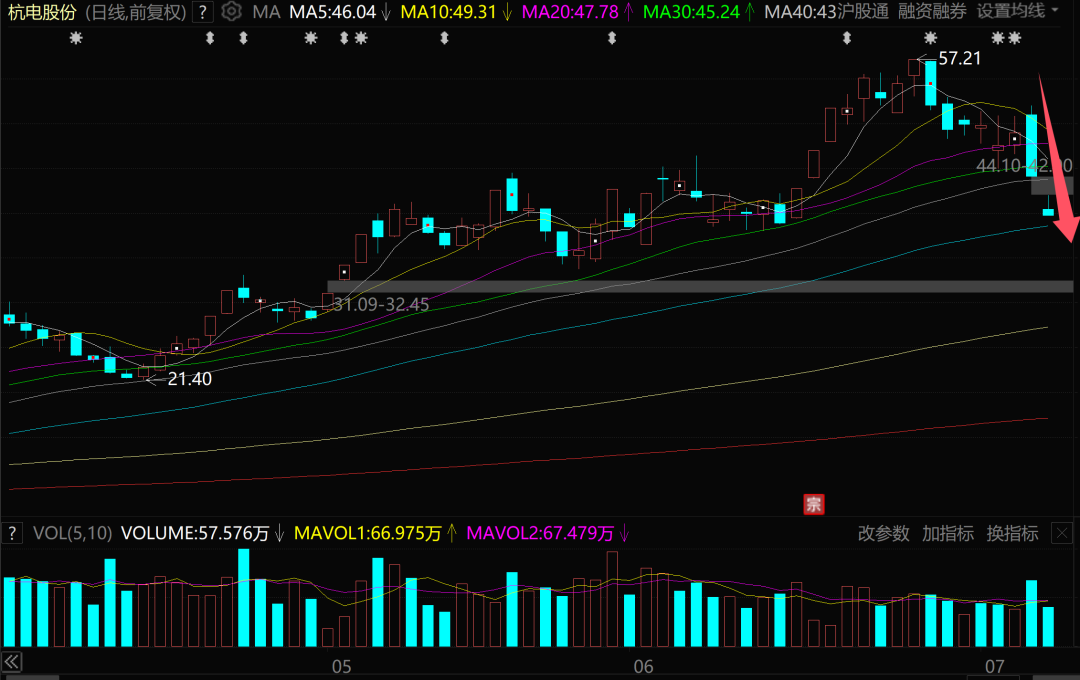Viewport: 1080px width, 680px height.
Task: Click the rightmost star event marker
Action: click(x=1015, y=39)
